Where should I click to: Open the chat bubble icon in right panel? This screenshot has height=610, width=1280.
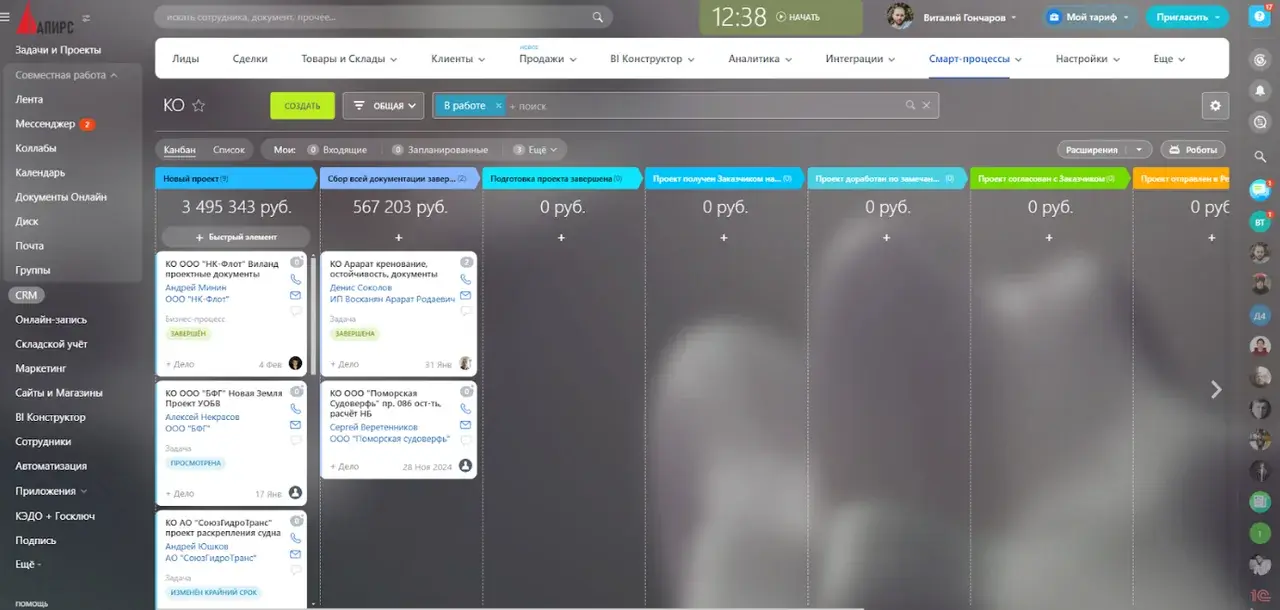click(1260, 189)
